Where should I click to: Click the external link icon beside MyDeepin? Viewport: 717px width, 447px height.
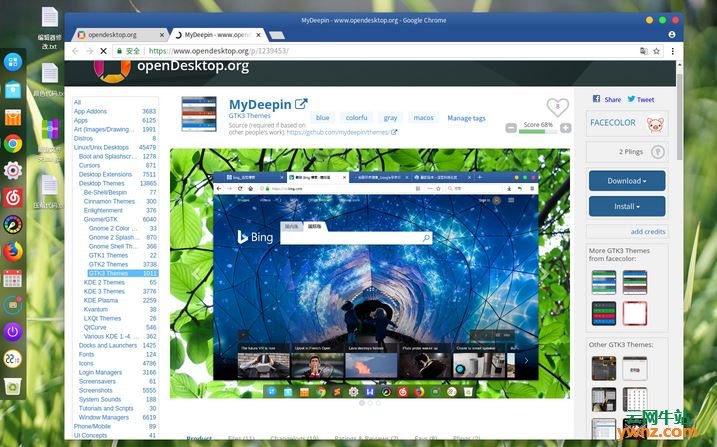tap(301, 104)
